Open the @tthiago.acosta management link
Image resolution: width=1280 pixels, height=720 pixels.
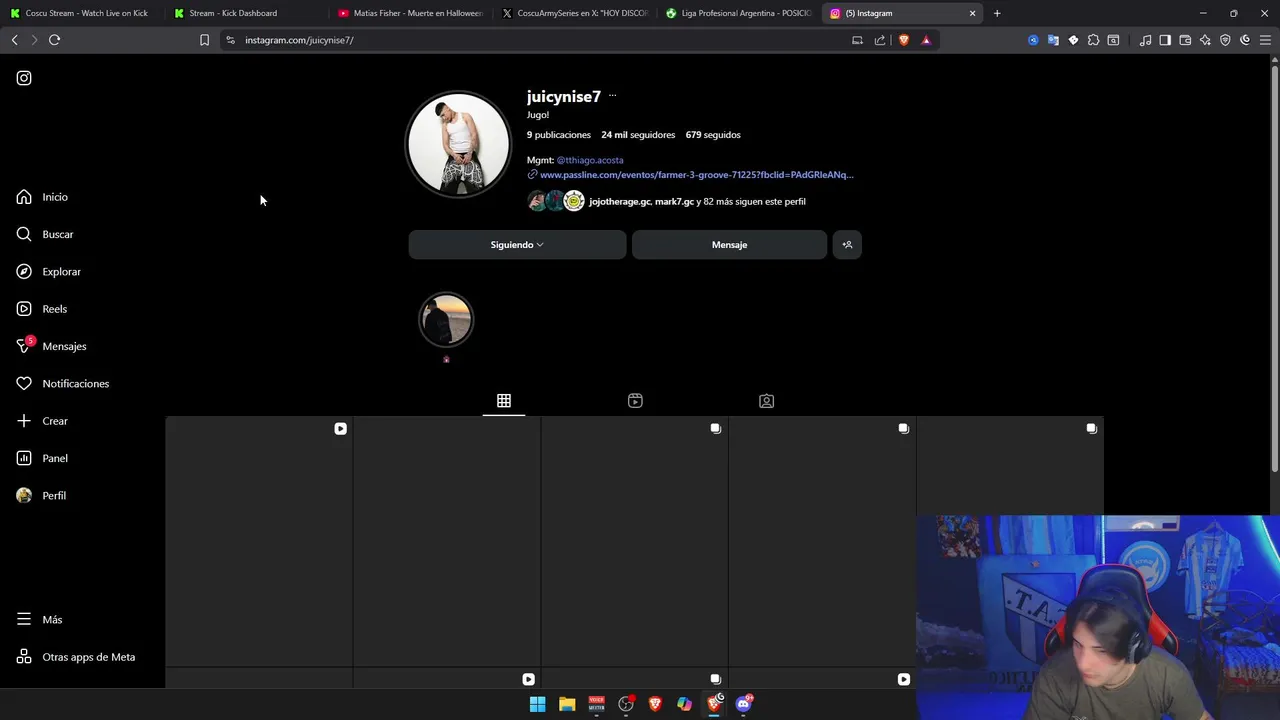point(590,160)
